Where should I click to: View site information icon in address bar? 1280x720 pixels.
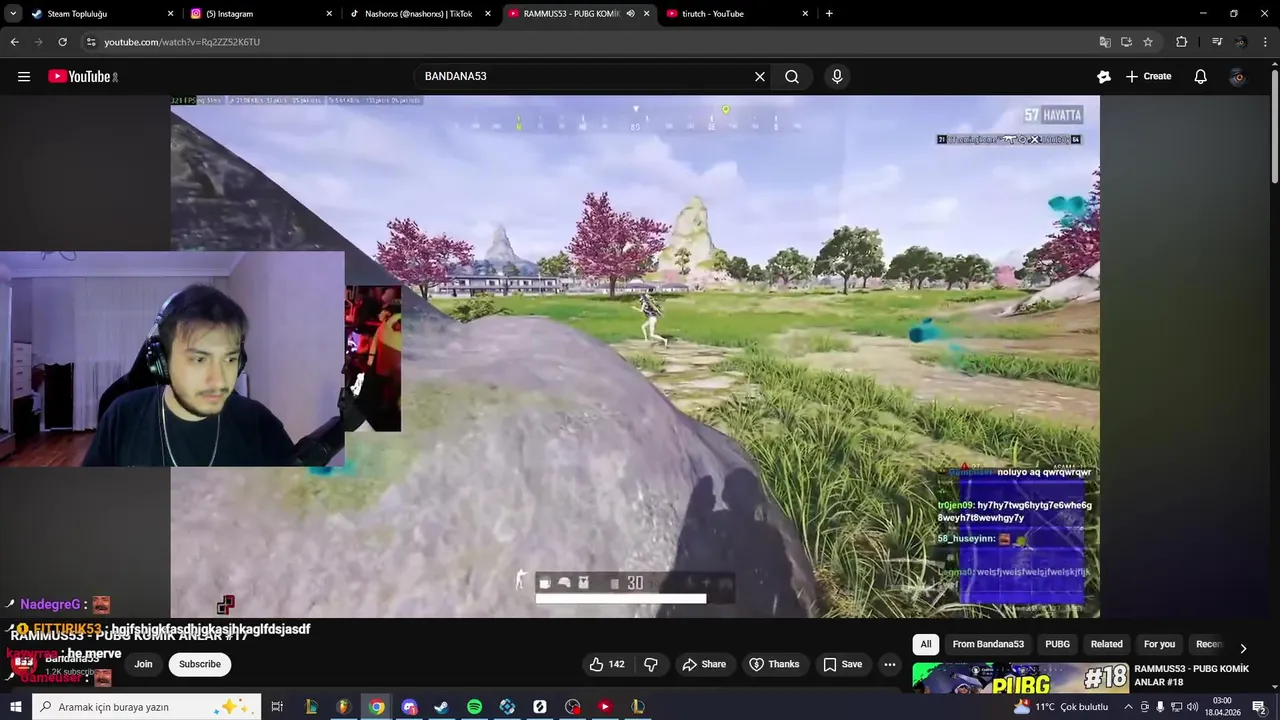[x=91, y=42]
